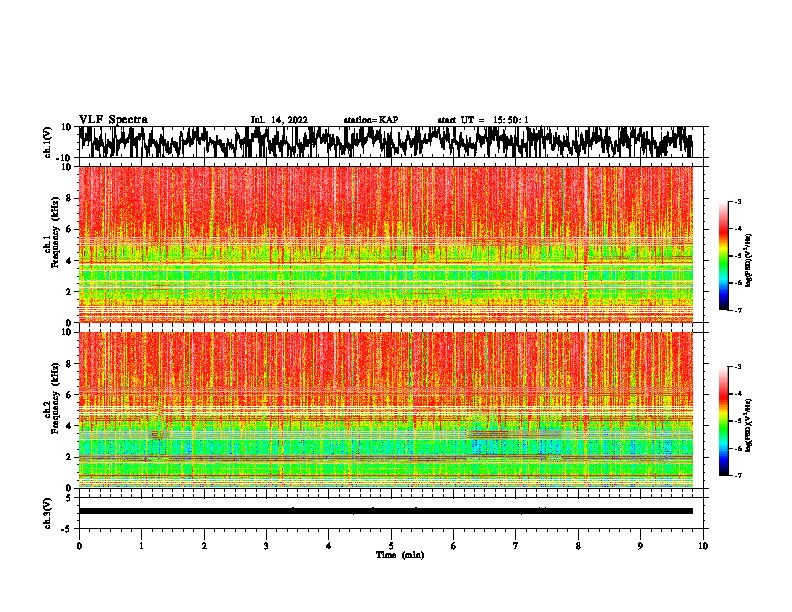Click the "station=KAP" header label
This screenshot has width=792, height=612.
(x=371, y=120)
